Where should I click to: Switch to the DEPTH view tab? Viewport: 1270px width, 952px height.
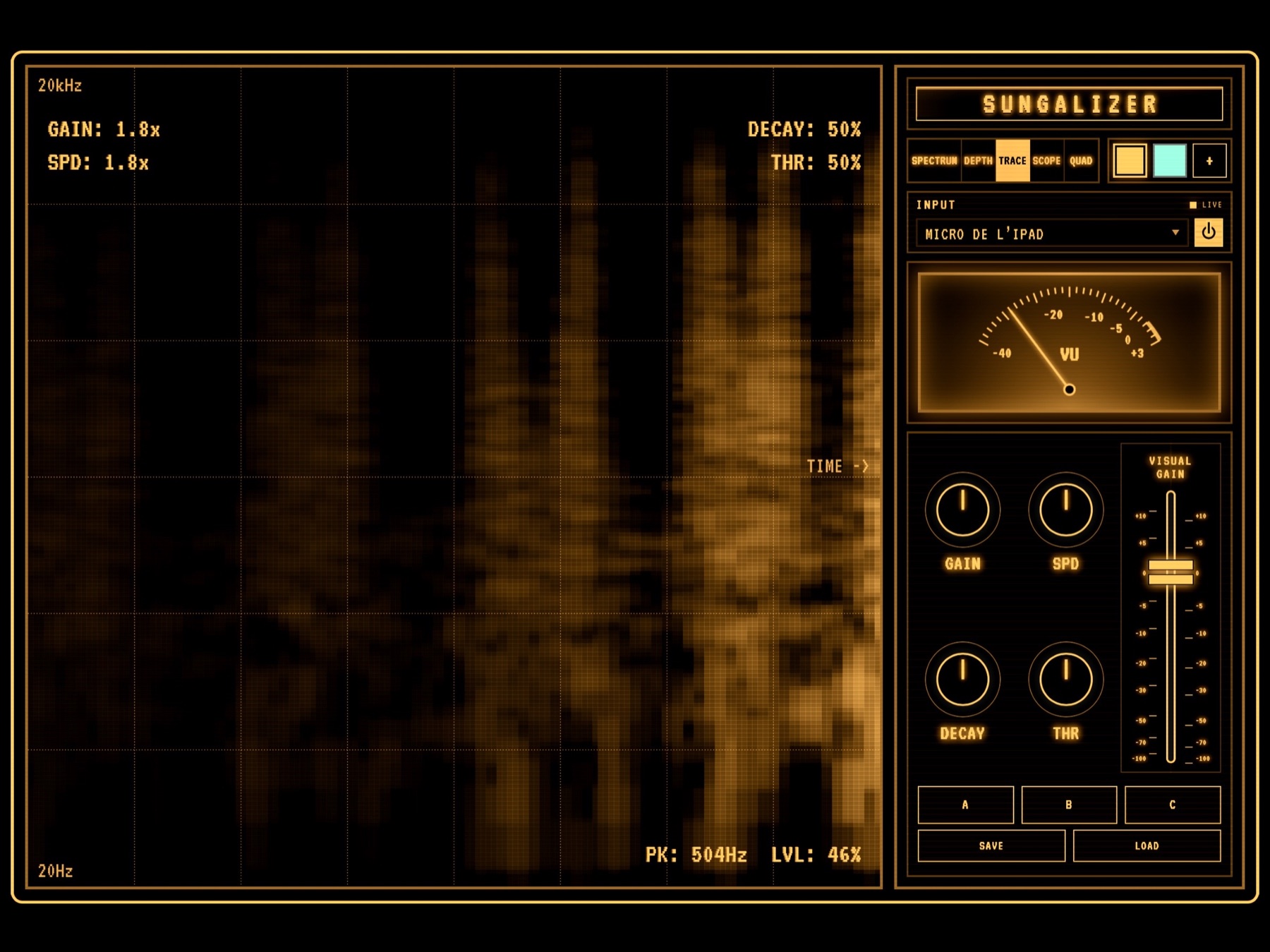(x=978, y=161)
